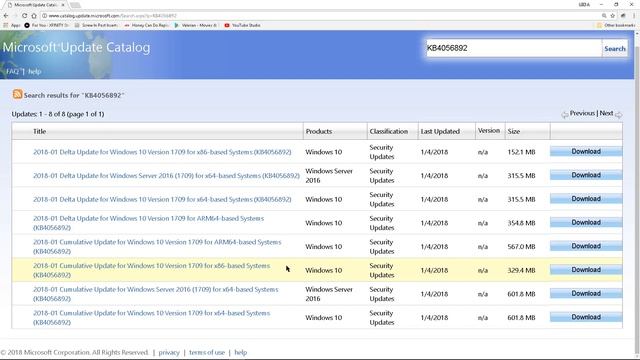Click the Microsoft Update Catalog header title
Viewport: 640px width, 360px height.
pos(76,47)
